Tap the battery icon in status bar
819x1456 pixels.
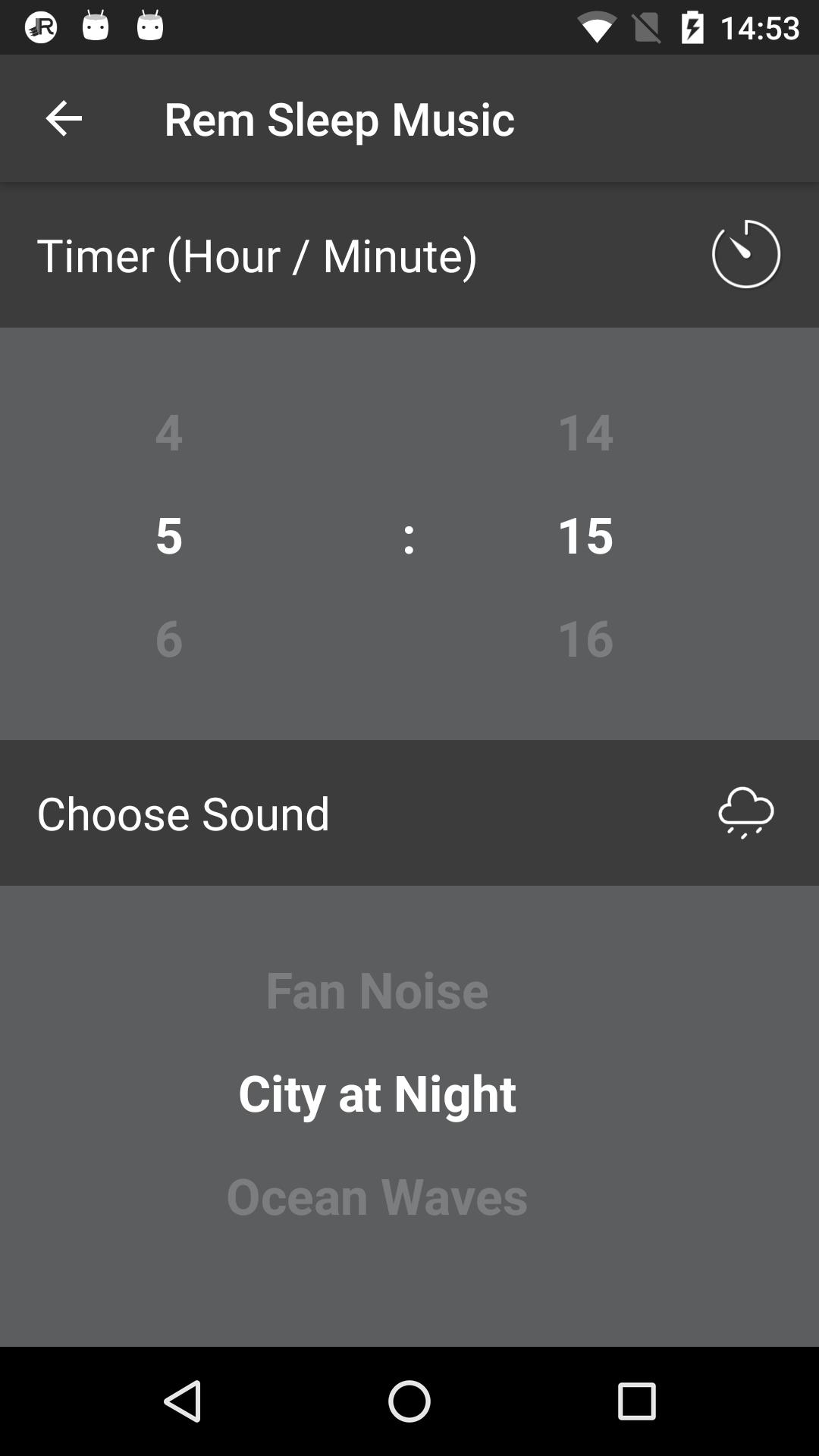[x=692, y=29]
